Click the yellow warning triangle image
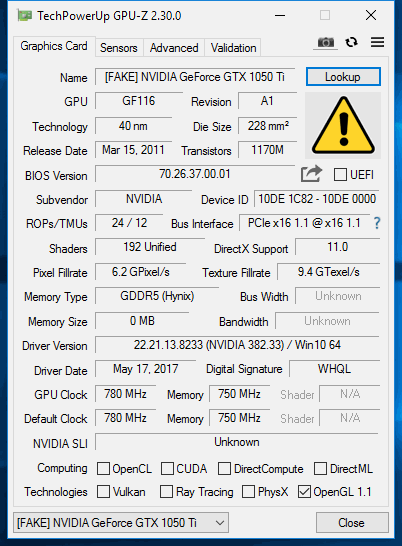Screen dimensions: 402x546 coord(343,126)
